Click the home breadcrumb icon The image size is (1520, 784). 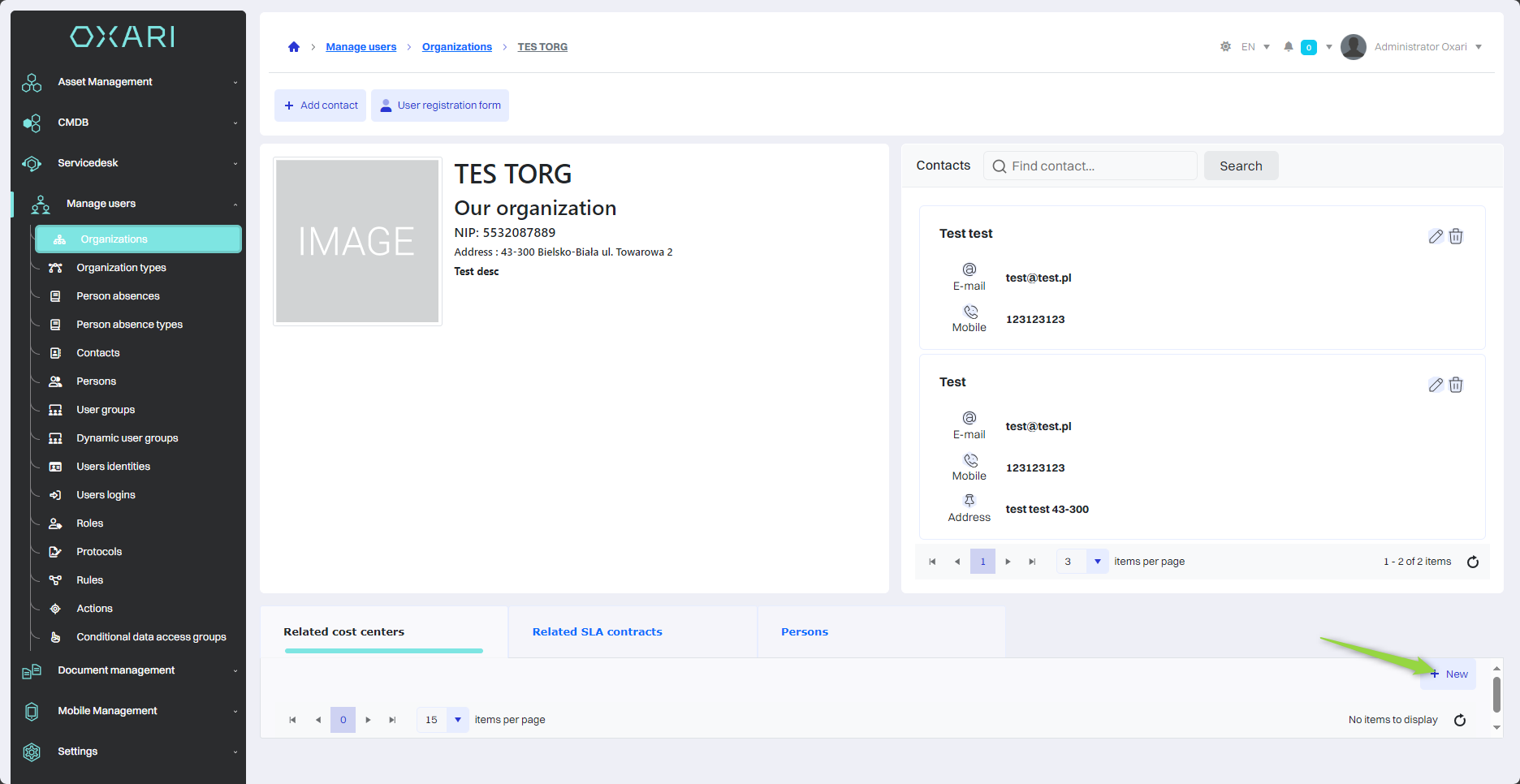click(294, 47)
